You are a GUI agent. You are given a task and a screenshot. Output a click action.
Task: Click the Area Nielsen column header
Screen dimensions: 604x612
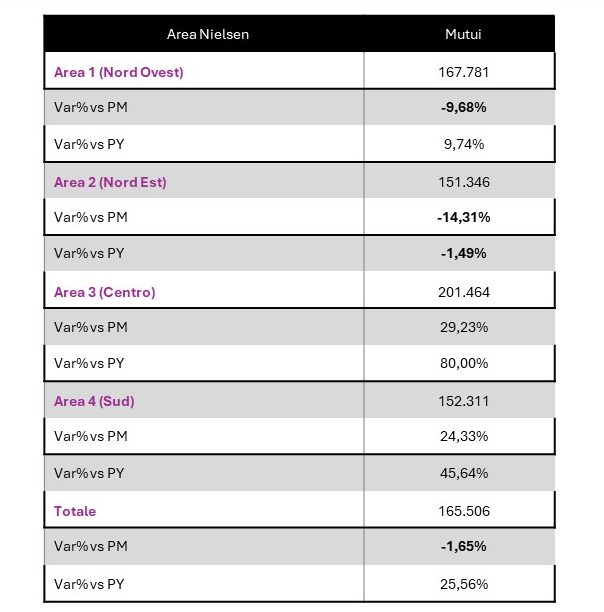tap(208, 34)
